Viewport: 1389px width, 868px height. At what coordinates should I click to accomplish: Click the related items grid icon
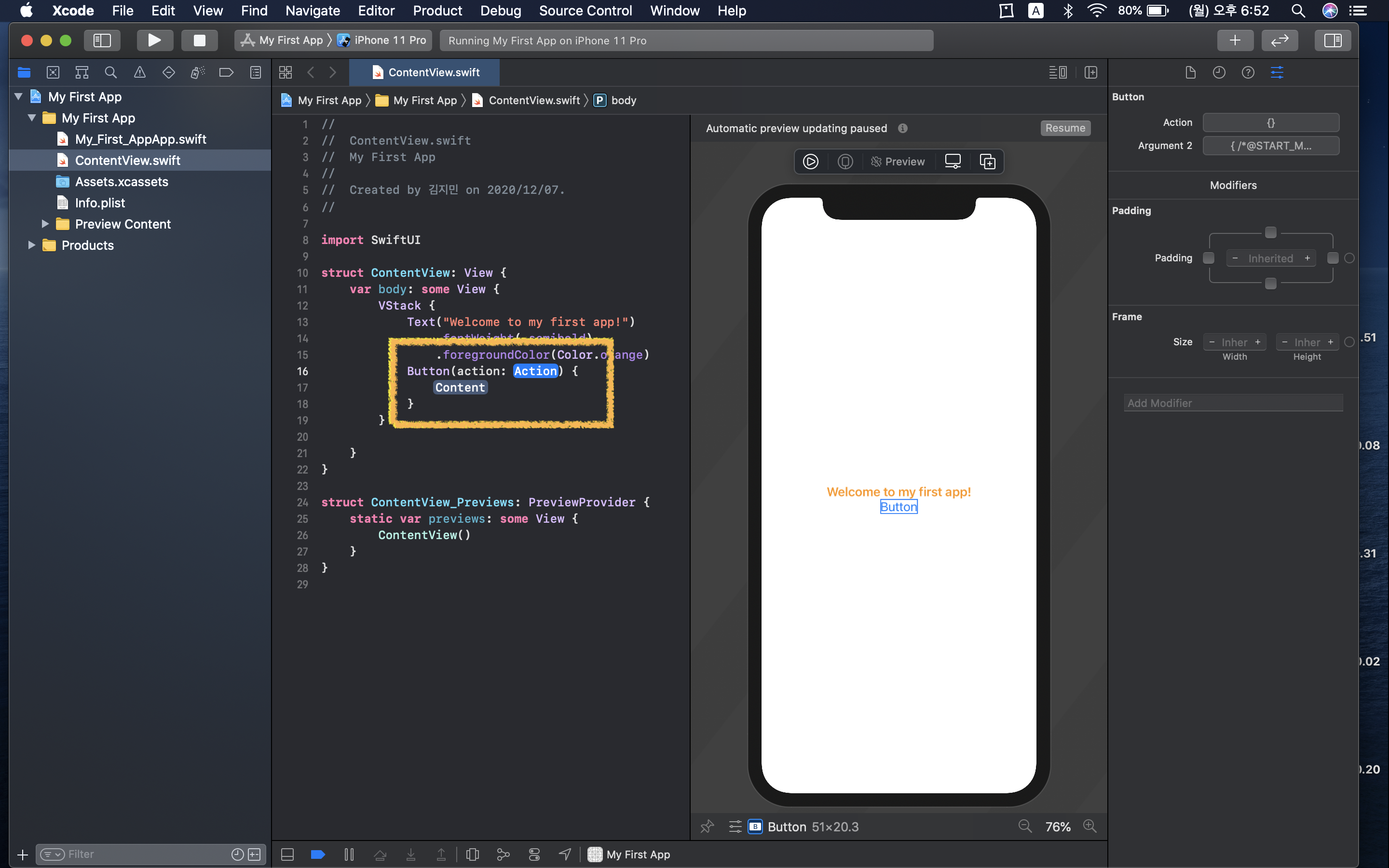point(285,72)
